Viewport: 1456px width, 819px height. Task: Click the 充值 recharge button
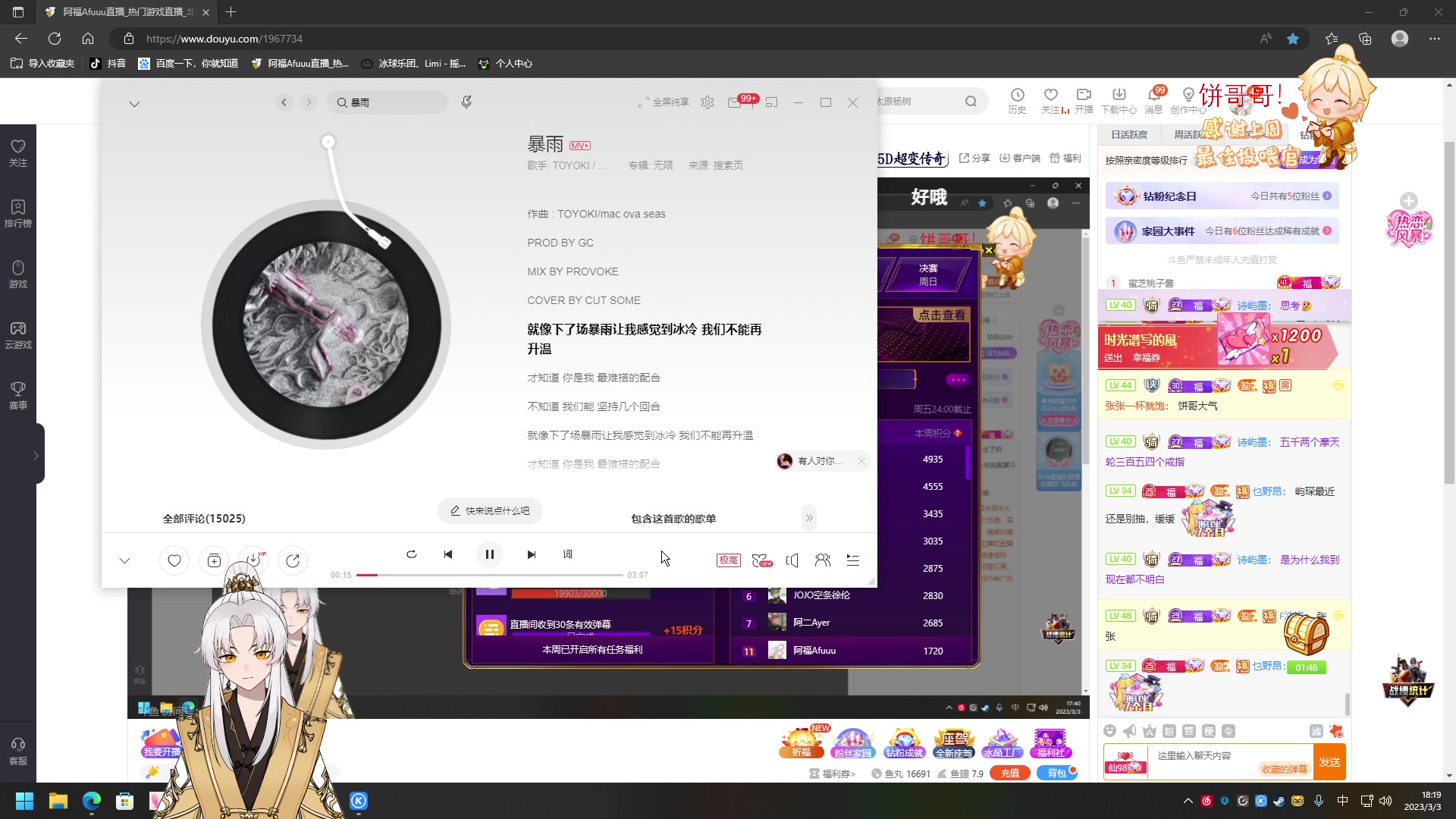[x=1010, y=773]
